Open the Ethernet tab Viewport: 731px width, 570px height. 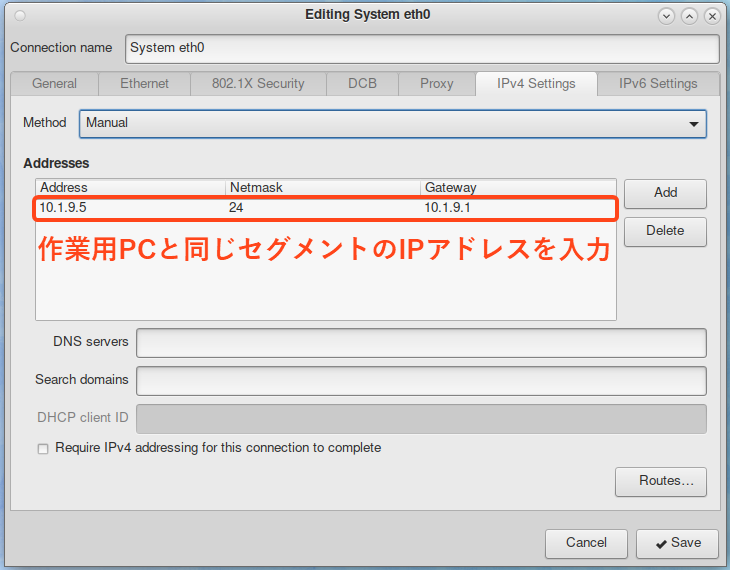[144, 84]
